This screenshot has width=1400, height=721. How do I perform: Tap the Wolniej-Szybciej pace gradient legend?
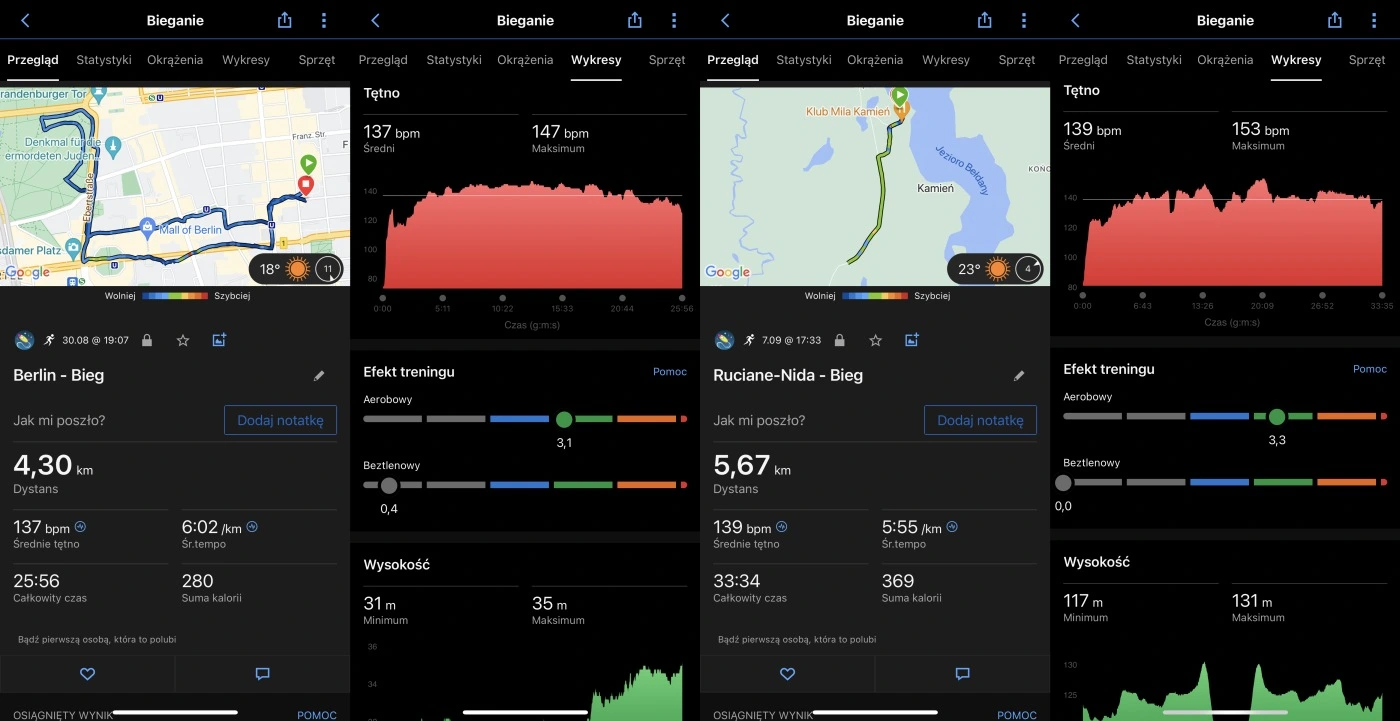(175, 295)
